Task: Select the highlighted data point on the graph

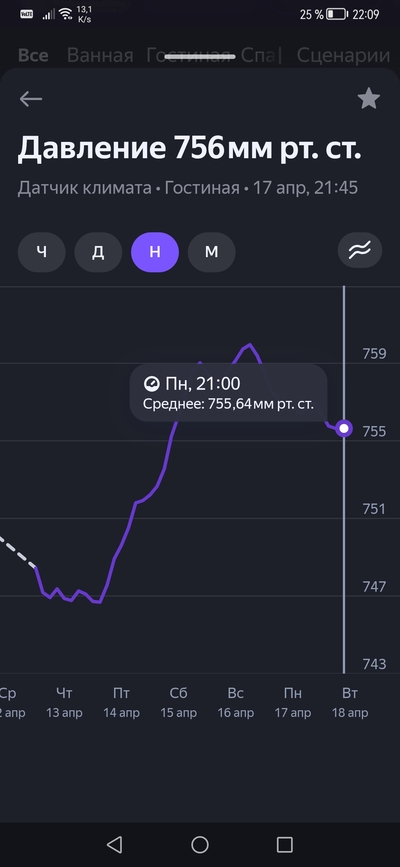Action: click(344, 428)
